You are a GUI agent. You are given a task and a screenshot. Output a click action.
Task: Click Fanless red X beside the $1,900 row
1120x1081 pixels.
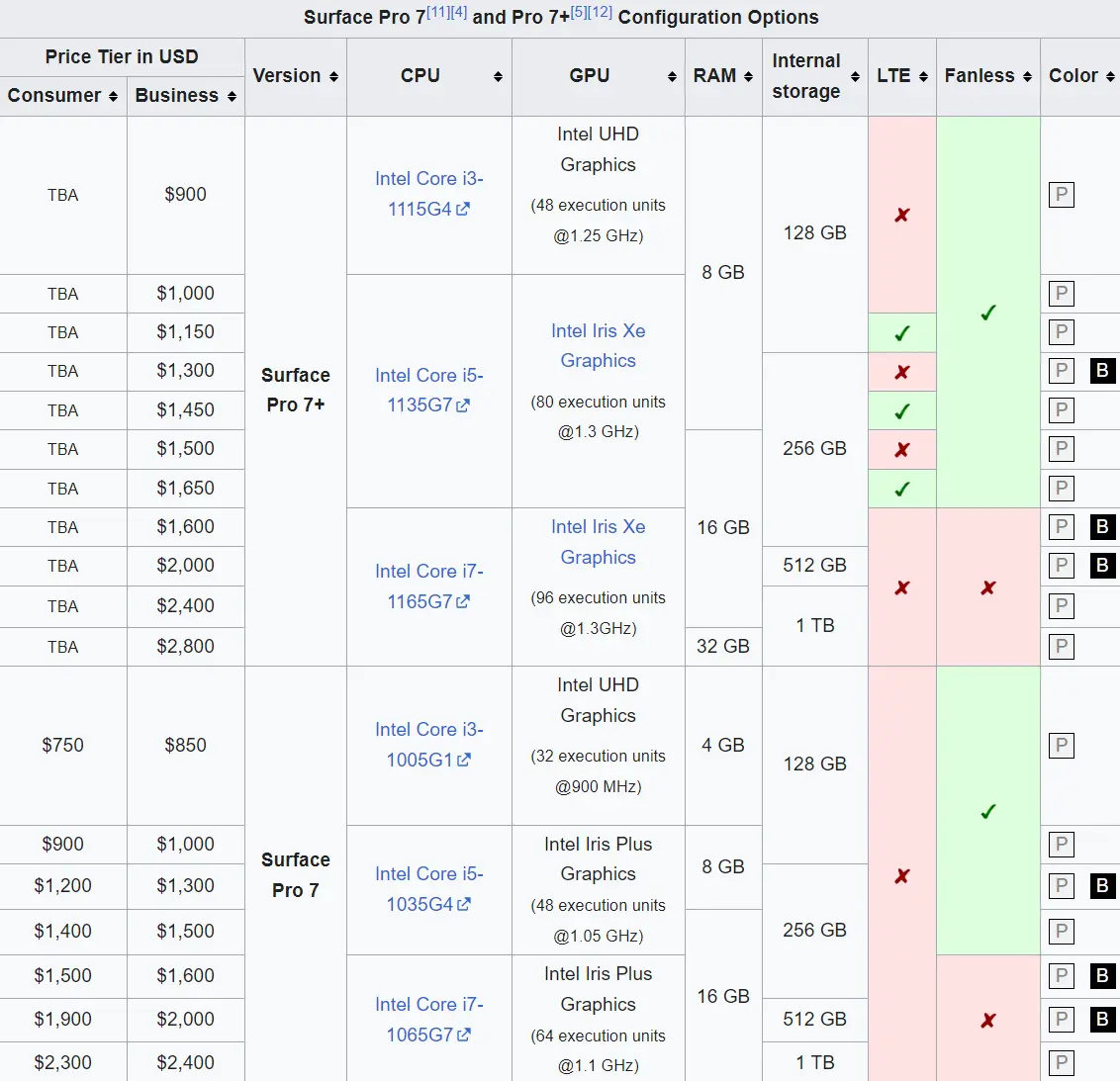(x=987, y=1021)
